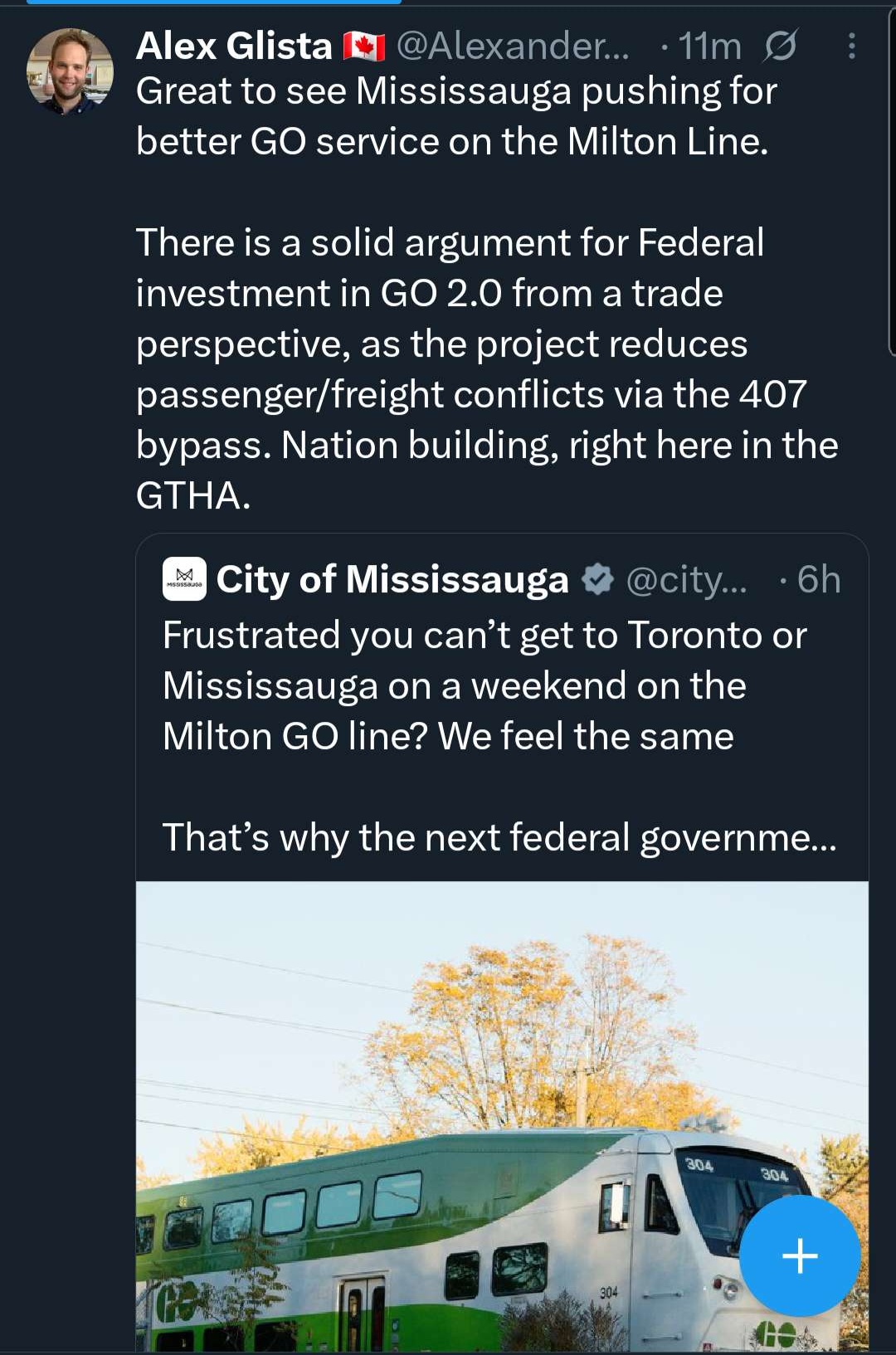Open Alex Glista's profile picture
The height and width of the screenshot is (1355, 896).
[70, 71]
